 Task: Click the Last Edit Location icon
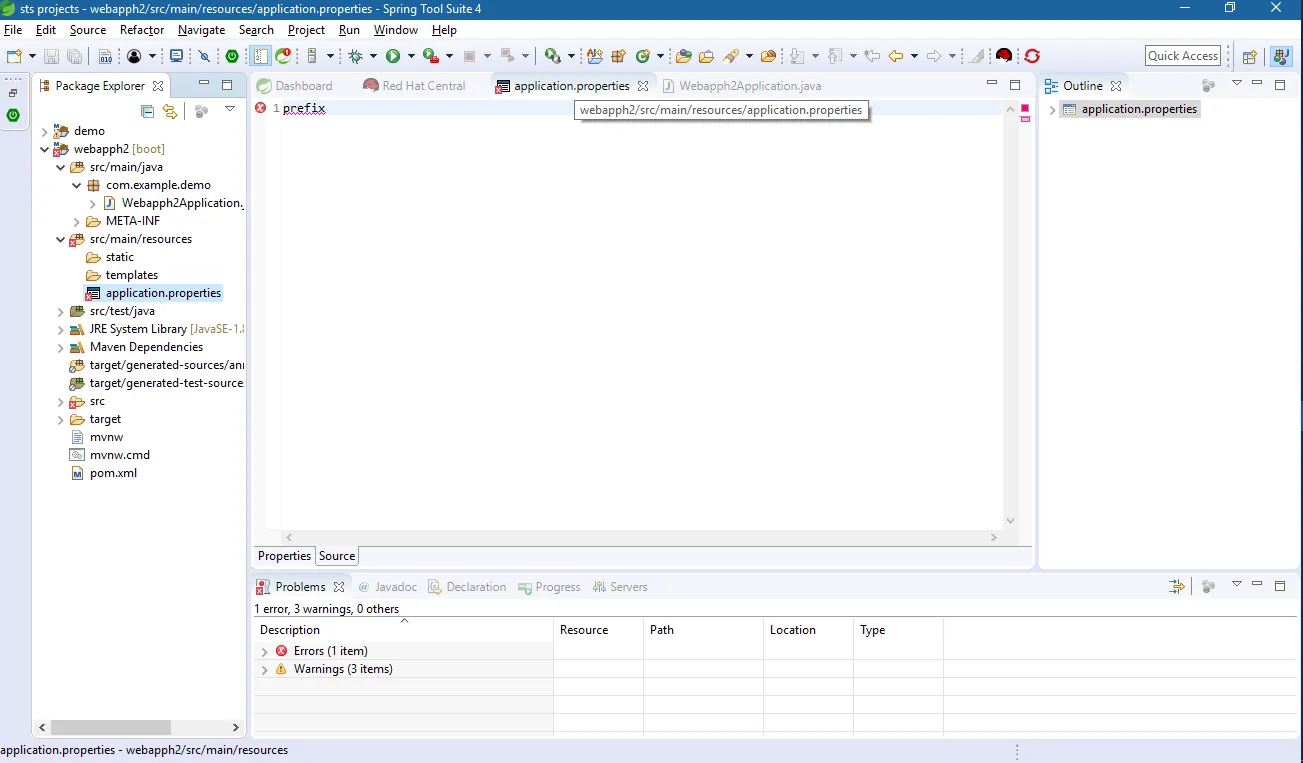pyautogui.click(x=872, y=56)
